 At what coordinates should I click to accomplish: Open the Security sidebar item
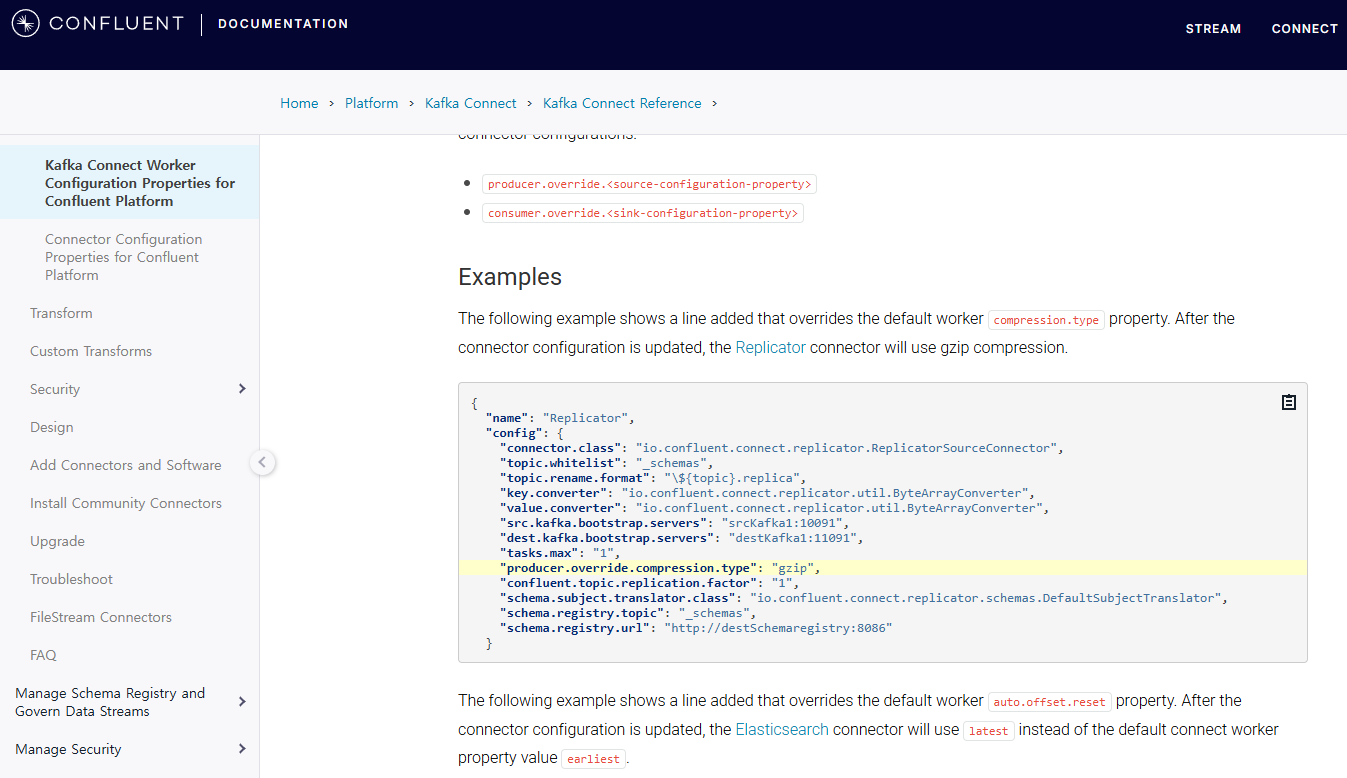pos(55,389)
